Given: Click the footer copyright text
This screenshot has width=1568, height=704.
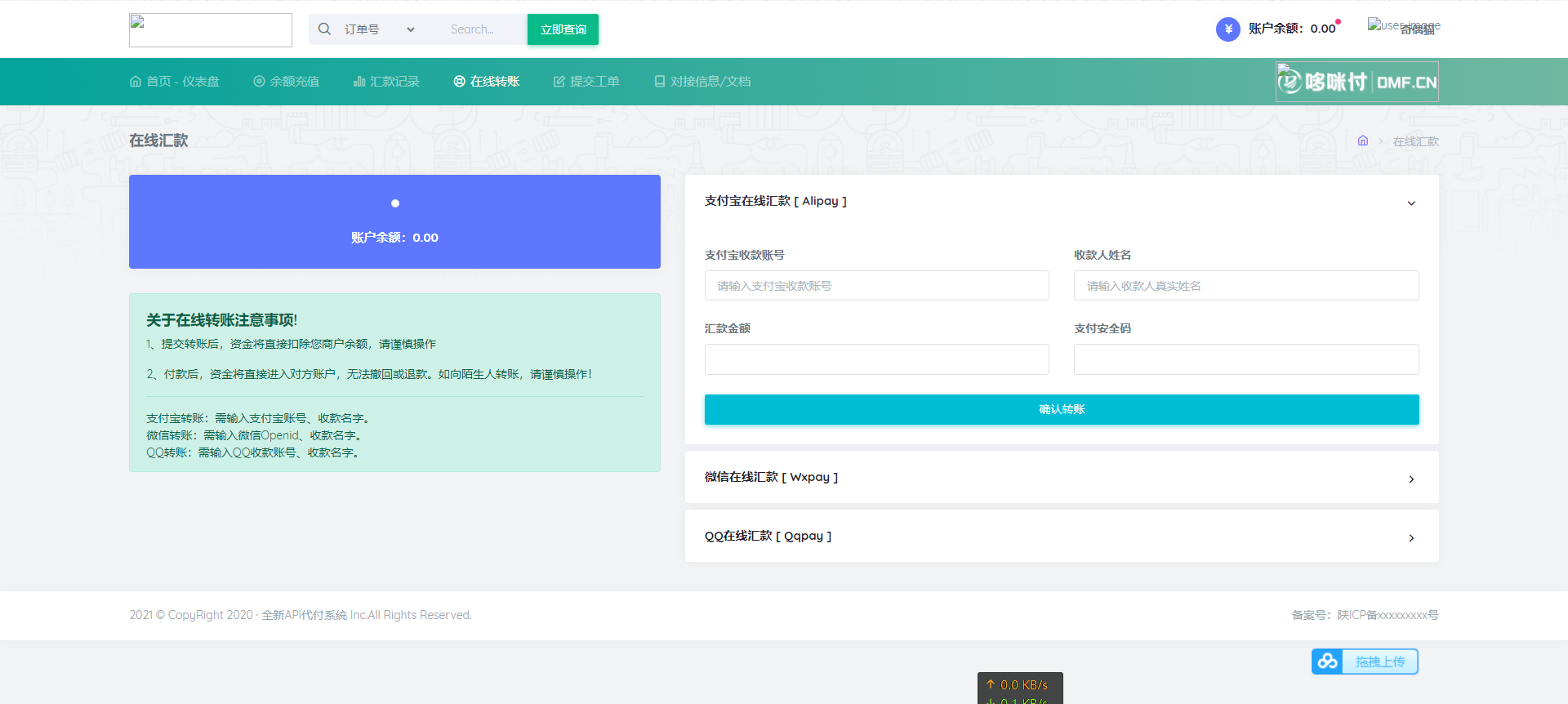Looking at the screenshot, I should (x=301, y=615).
